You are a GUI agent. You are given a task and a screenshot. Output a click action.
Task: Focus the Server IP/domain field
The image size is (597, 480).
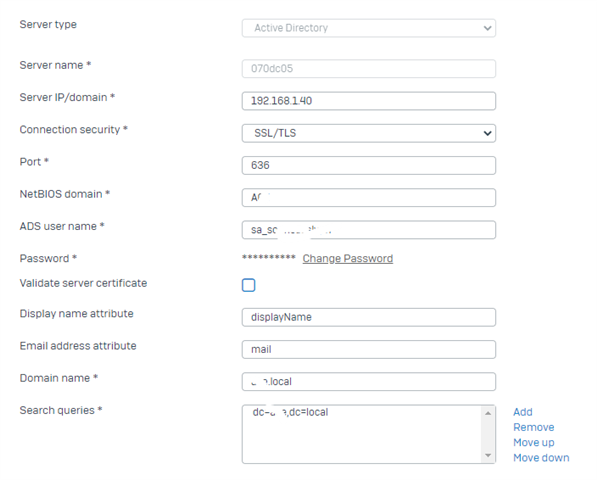point(369,101)
